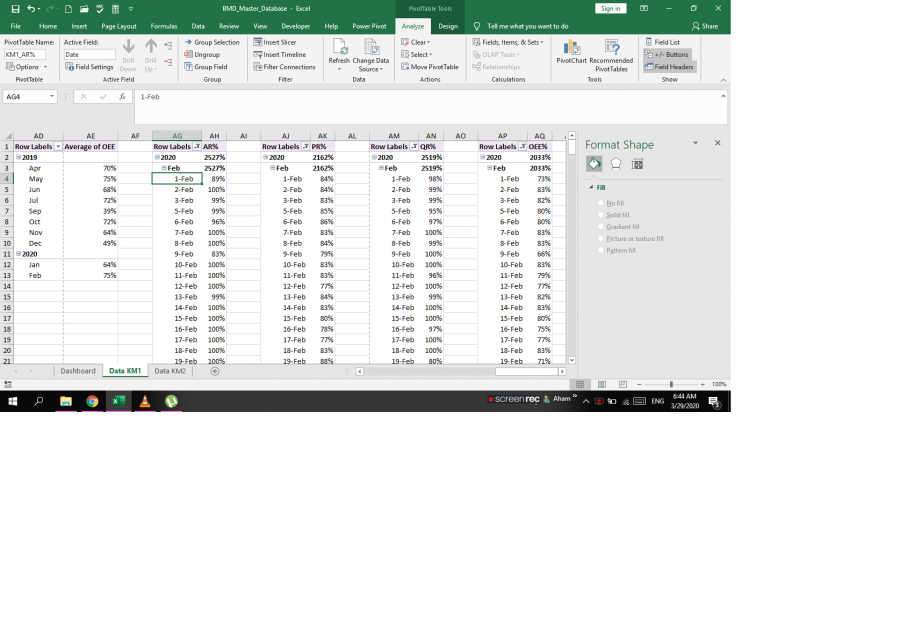The height and width of the screenshot is (618, 900).
Task: Toggle the +/- Buttons display
Action: tap(667, 55)
